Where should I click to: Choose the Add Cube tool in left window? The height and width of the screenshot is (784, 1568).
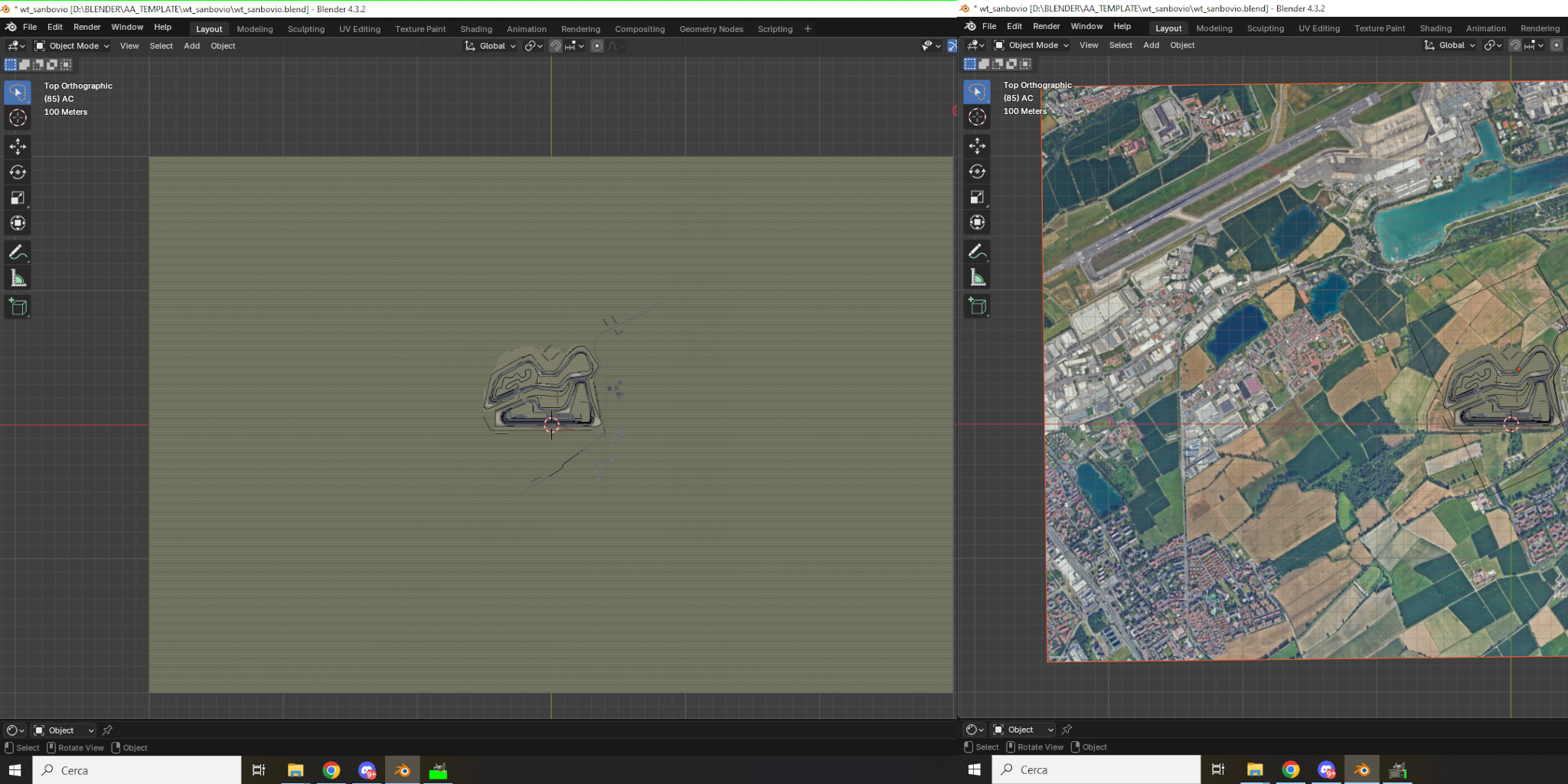[18, 307]
